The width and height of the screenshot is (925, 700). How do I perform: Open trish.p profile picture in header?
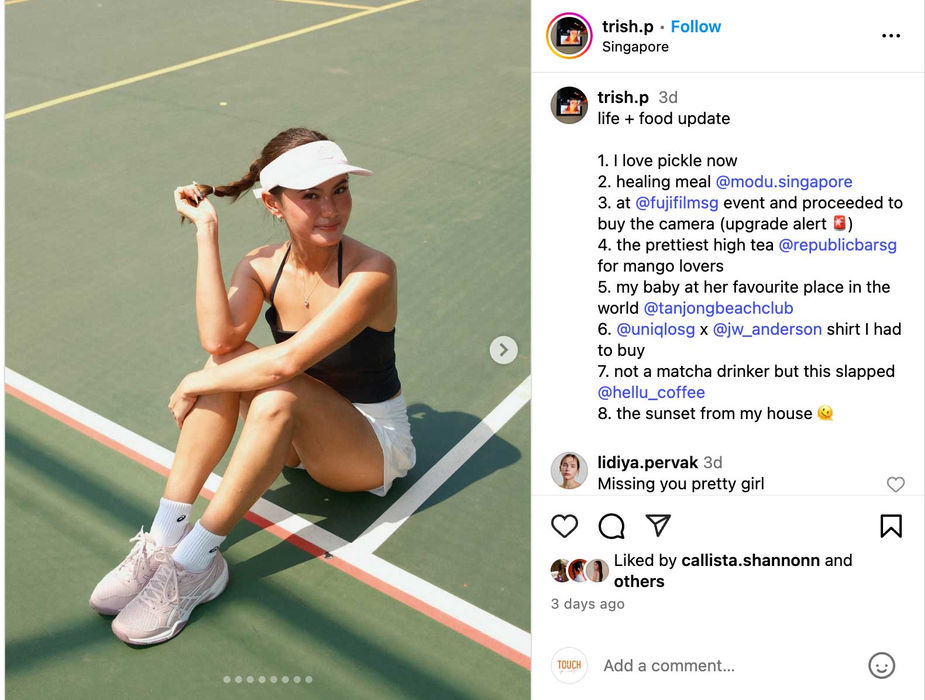(569, 36)
